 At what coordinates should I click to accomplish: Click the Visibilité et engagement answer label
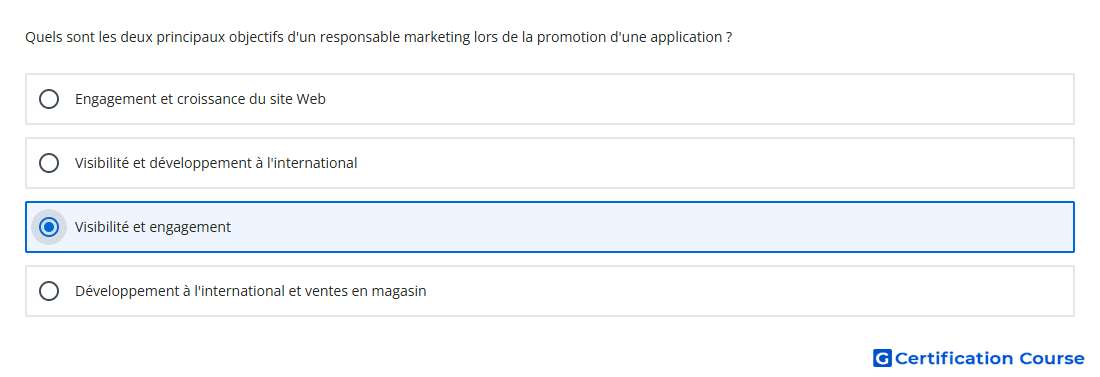pos(153,227)
